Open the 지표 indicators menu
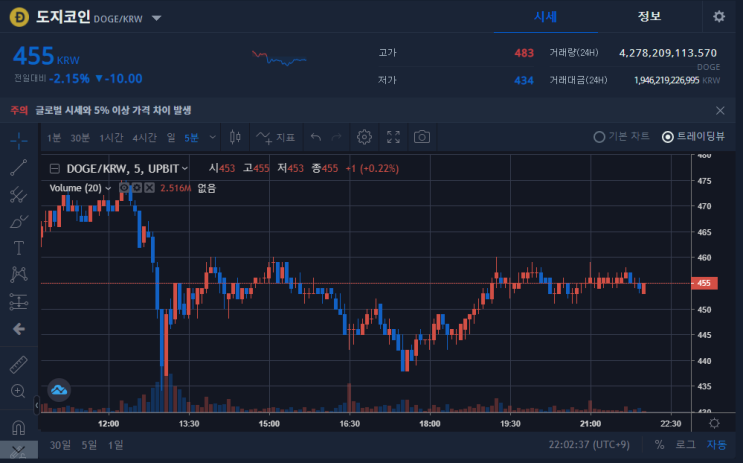743x463 pixels. point(275,137)
